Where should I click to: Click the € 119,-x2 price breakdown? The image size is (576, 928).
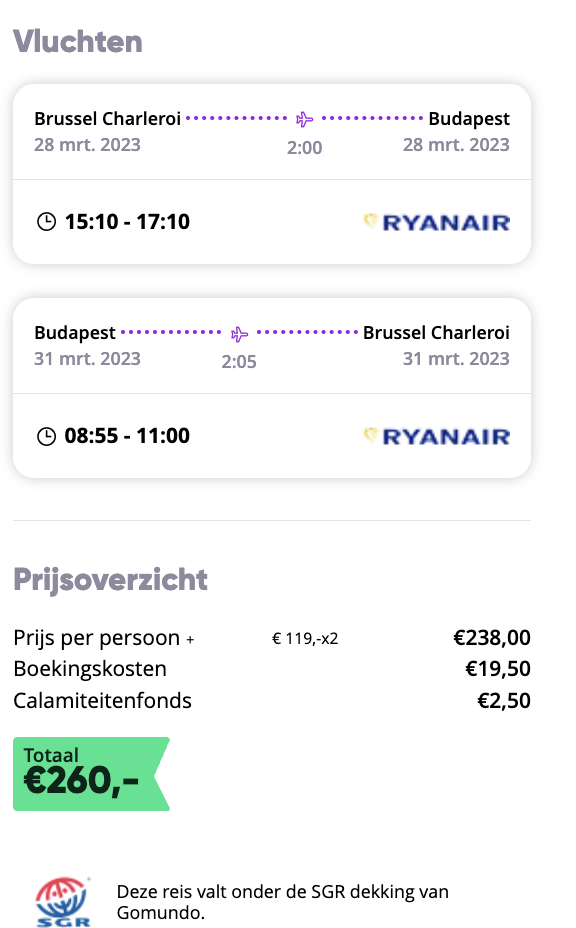click(305, 639)
